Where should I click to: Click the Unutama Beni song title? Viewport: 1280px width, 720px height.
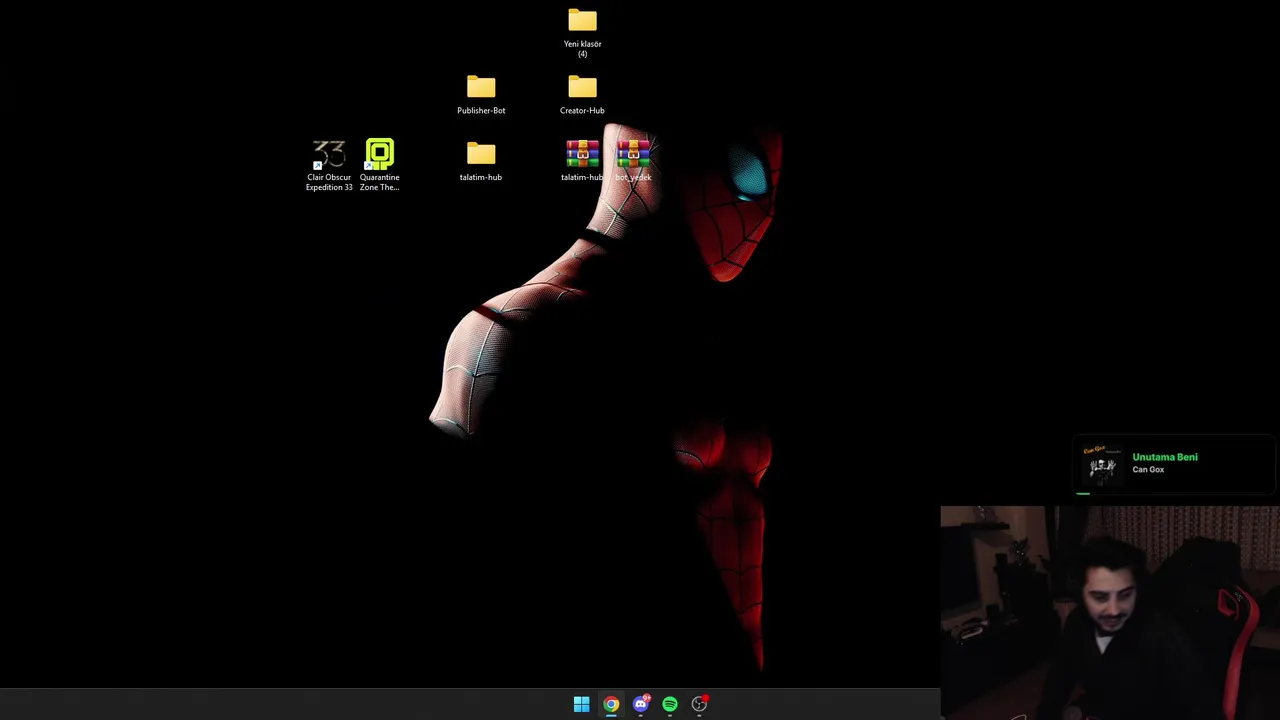(x=1165, y=457)
